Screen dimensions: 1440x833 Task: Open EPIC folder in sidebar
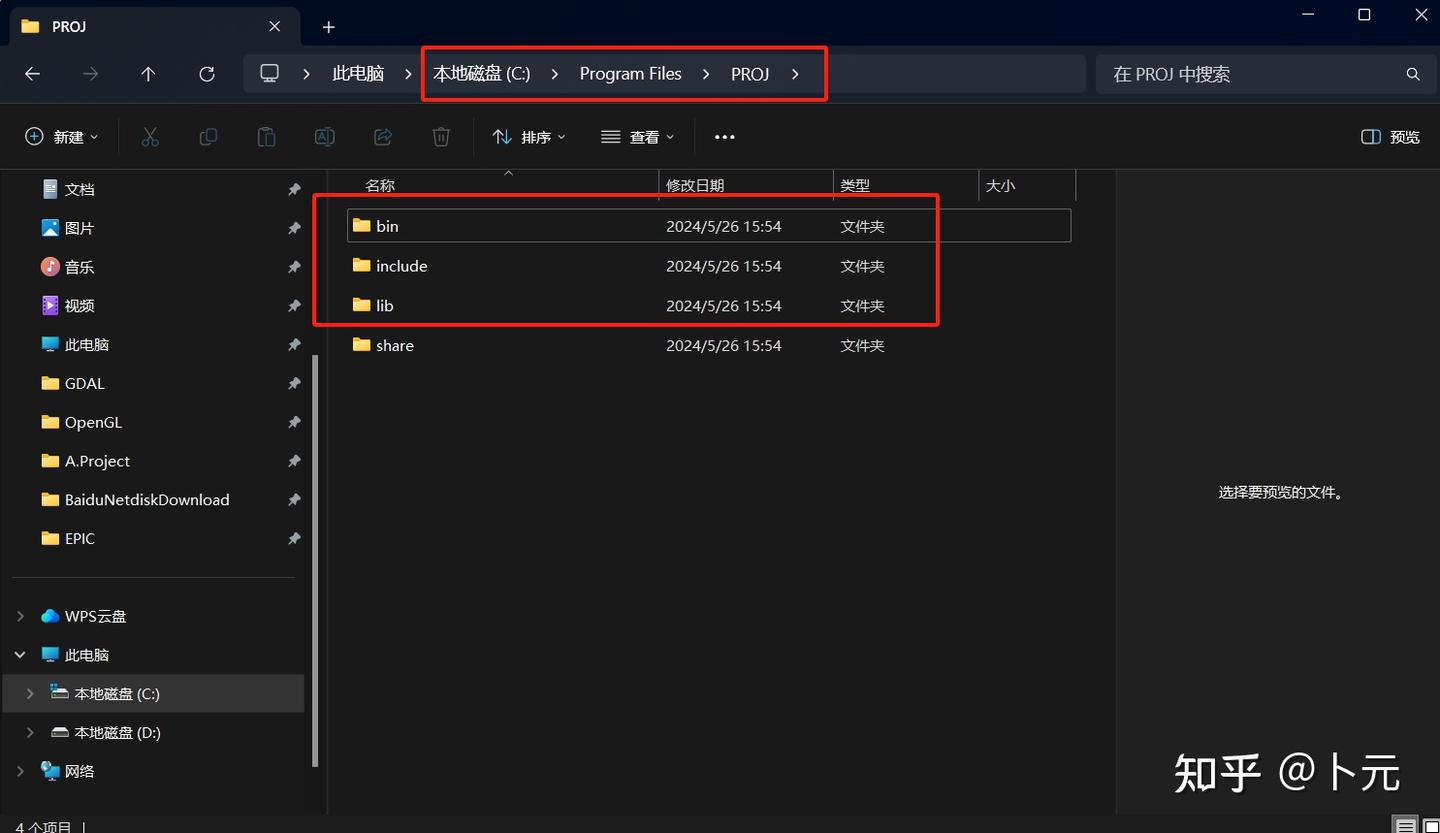coord(79,539)
